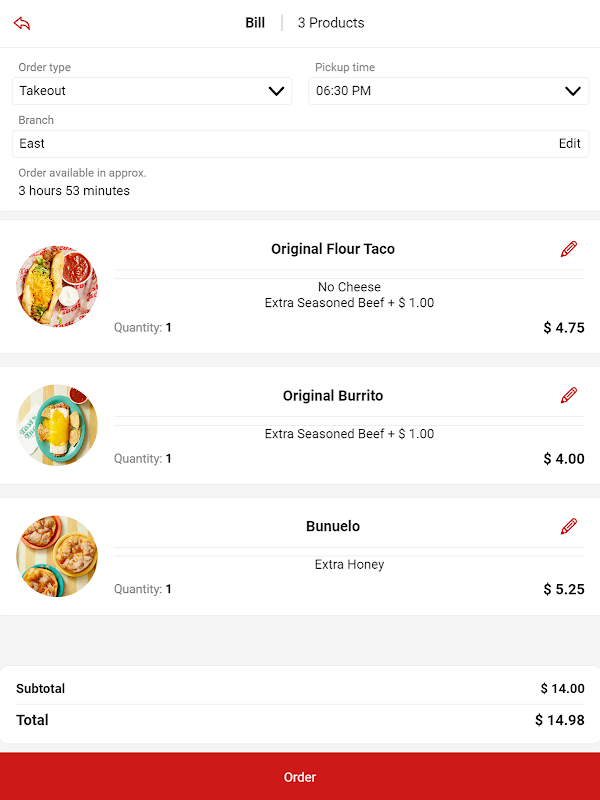Select the Original Burrito item name

coord(333,395)
